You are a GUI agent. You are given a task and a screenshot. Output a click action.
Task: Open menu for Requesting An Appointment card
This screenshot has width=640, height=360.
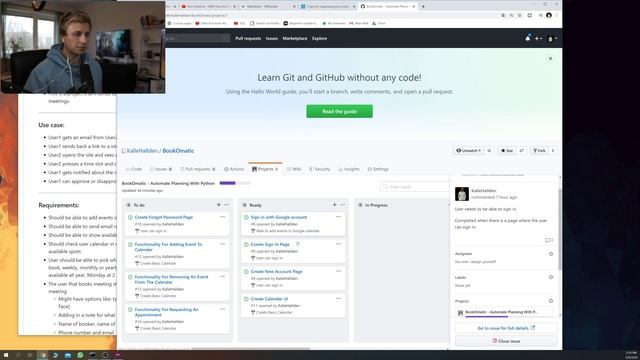coord(222,309)
